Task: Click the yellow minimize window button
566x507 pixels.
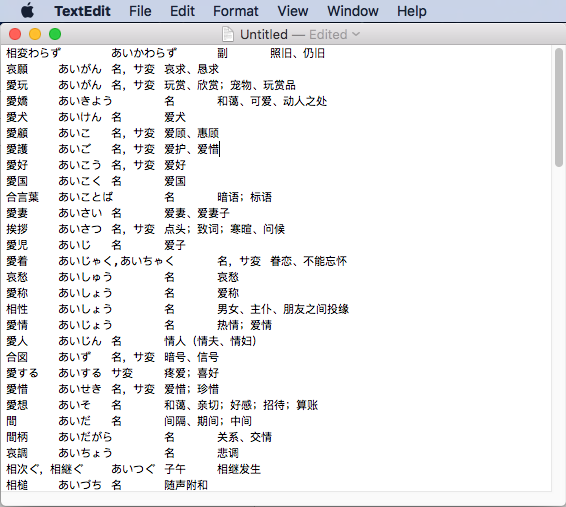Action: (x=35, y=34)
